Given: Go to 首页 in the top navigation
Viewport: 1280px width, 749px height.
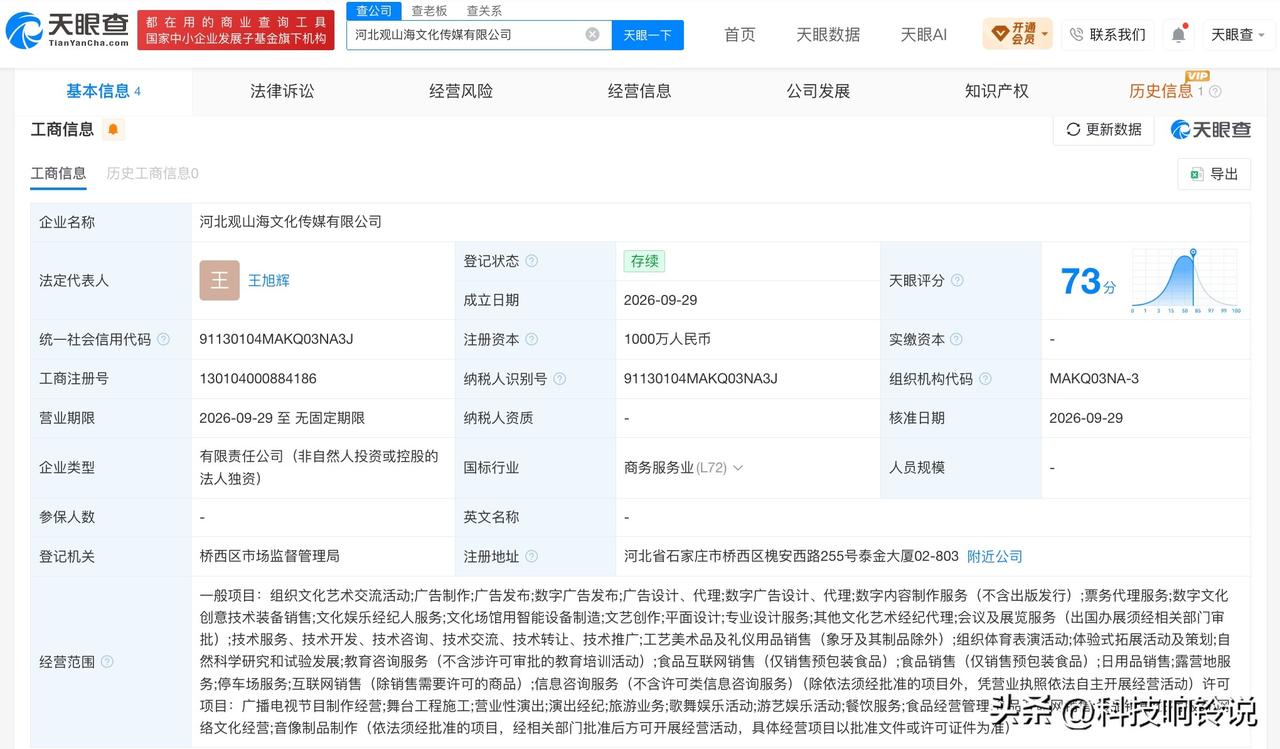Looking at the screenshot, I should click(740, 34).
